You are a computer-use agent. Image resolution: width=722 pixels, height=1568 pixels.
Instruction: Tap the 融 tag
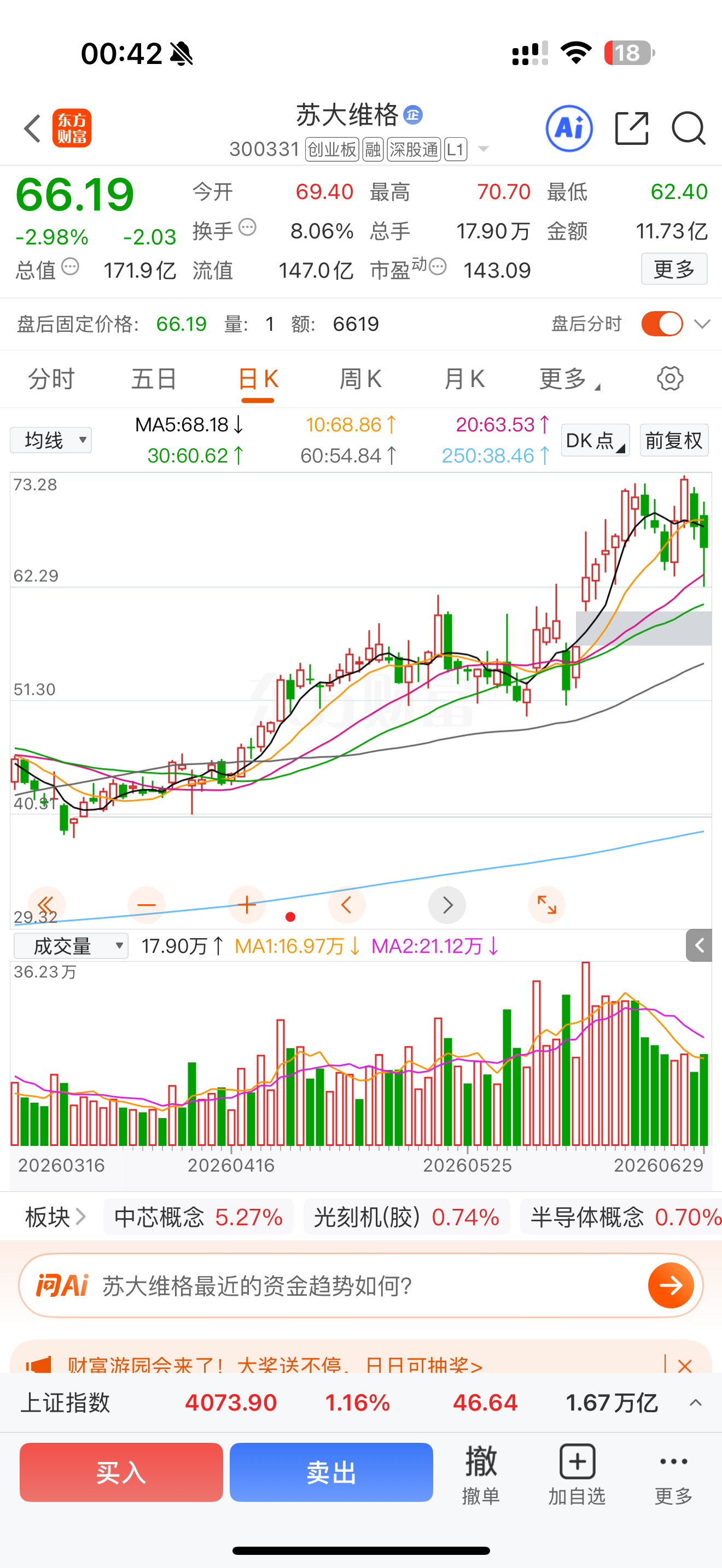373,149
